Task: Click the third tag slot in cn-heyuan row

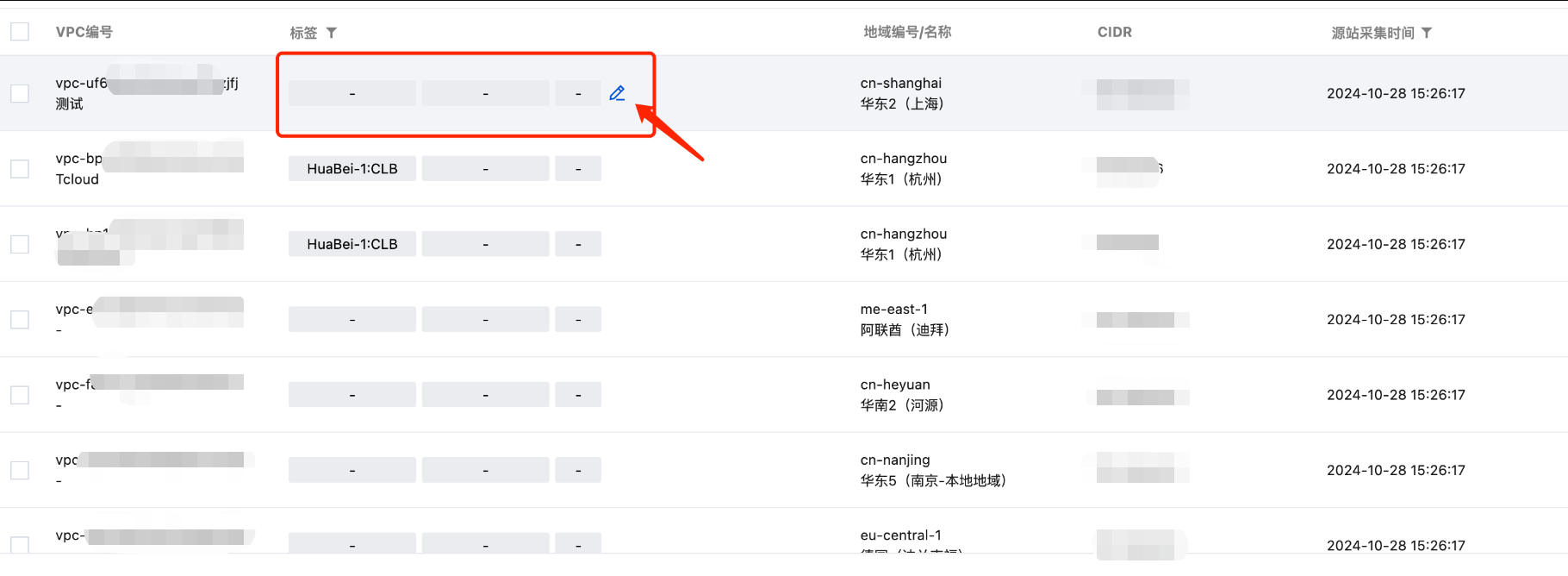Action: (578, 395)
